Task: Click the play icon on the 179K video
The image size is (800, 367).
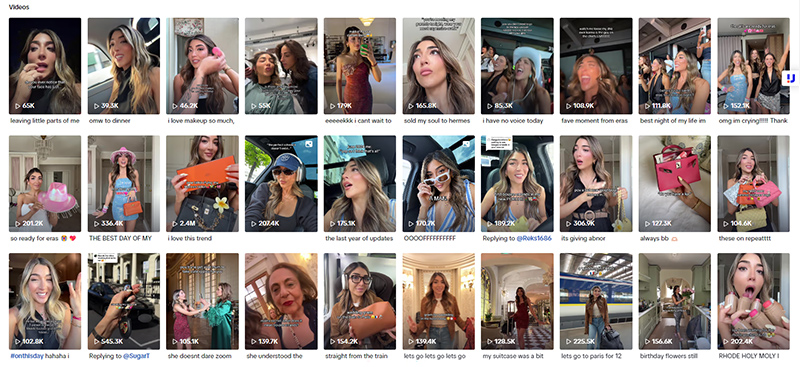Action: pyautogui.click(x=333, y=106)
